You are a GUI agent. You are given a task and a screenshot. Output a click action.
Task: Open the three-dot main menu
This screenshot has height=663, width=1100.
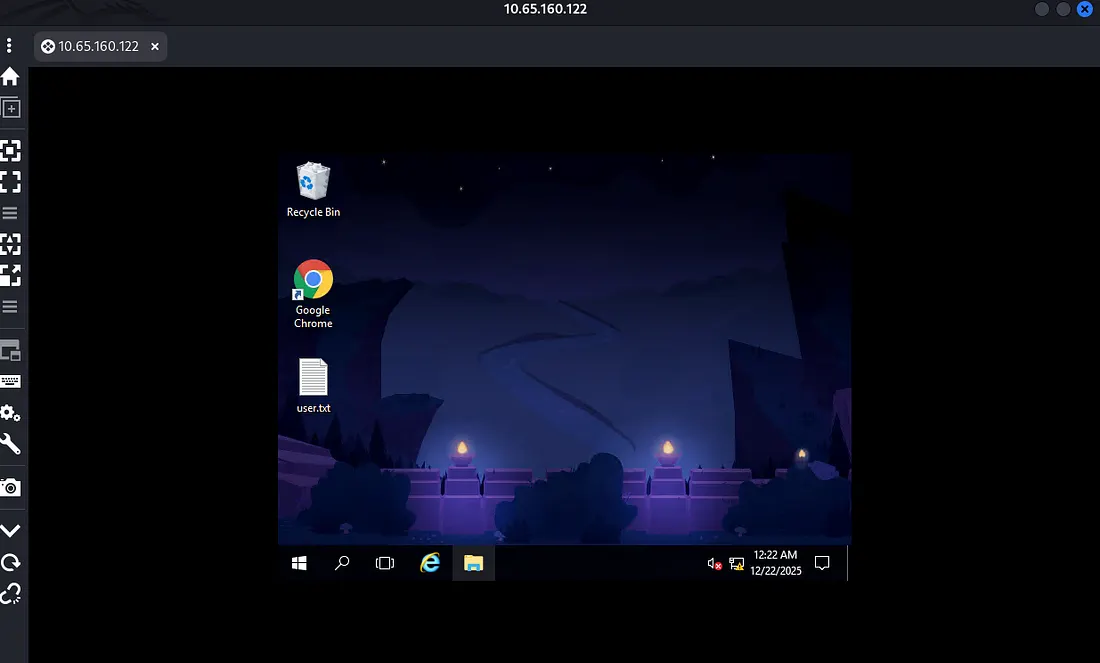point(9,46)
